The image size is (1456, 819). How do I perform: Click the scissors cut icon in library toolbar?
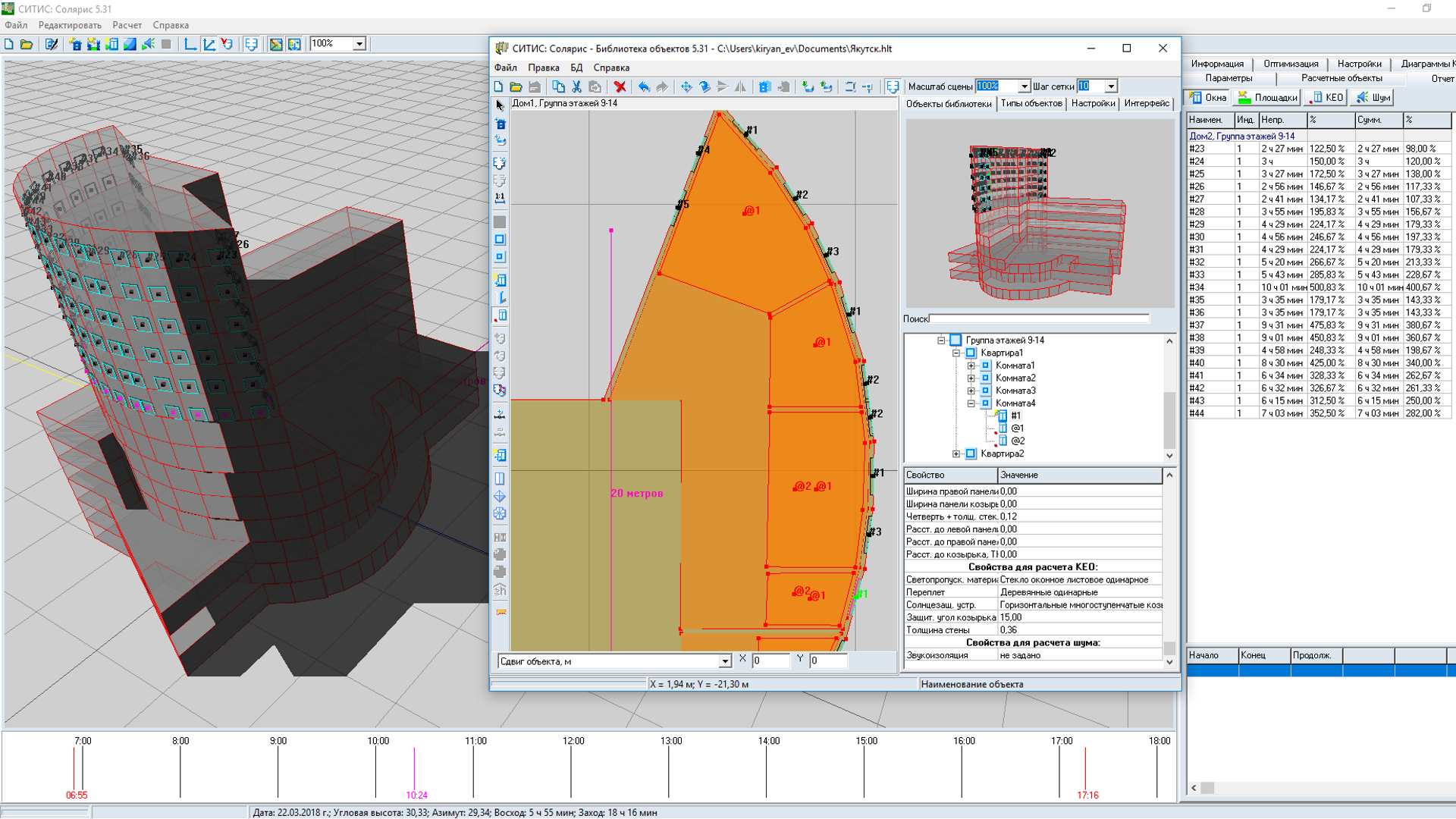click(576, 86)
